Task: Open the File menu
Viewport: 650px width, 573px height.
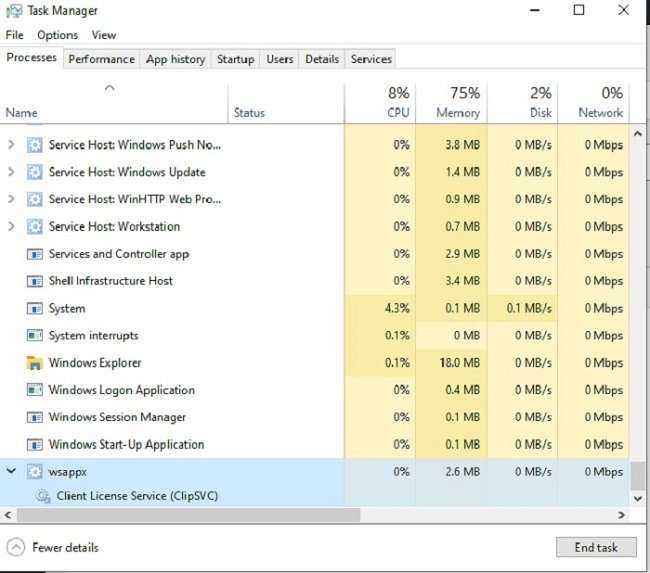Action: click(x=15, y=35)
